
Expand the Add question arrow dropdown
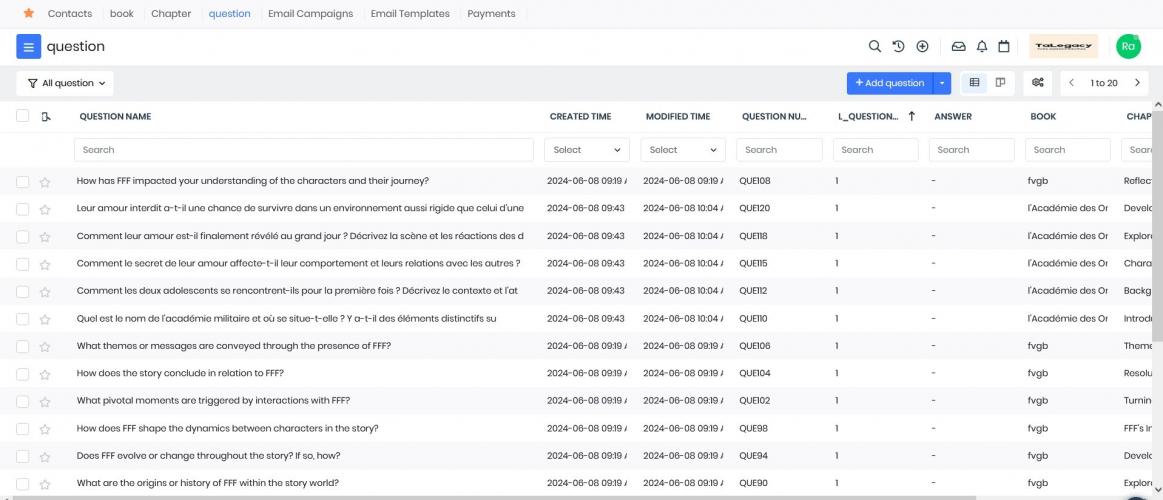tap(941, 83)
